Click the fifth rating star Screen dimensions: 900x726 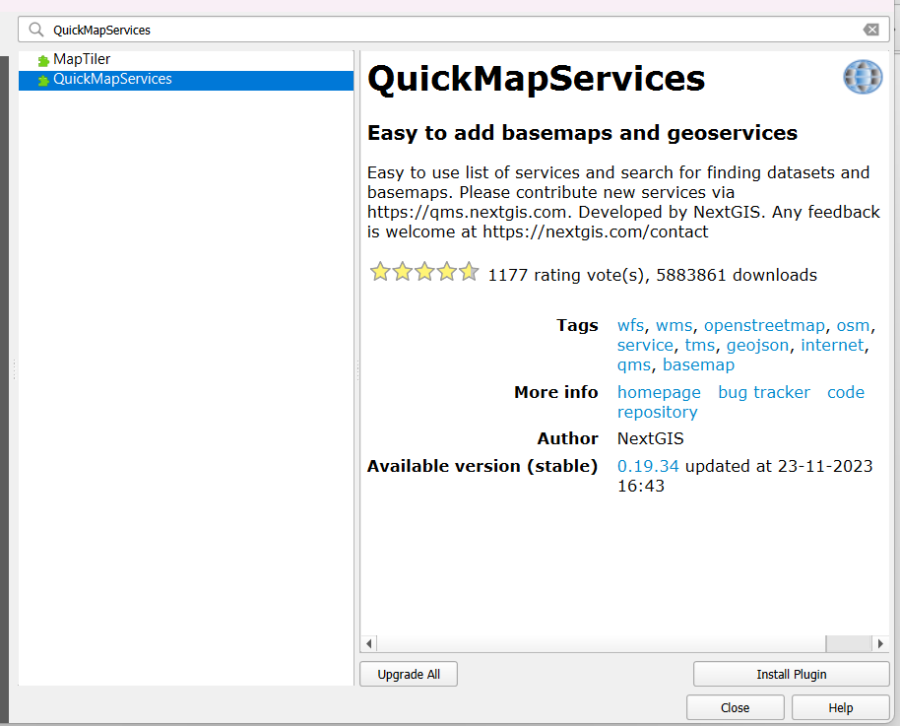coord(469,272)
